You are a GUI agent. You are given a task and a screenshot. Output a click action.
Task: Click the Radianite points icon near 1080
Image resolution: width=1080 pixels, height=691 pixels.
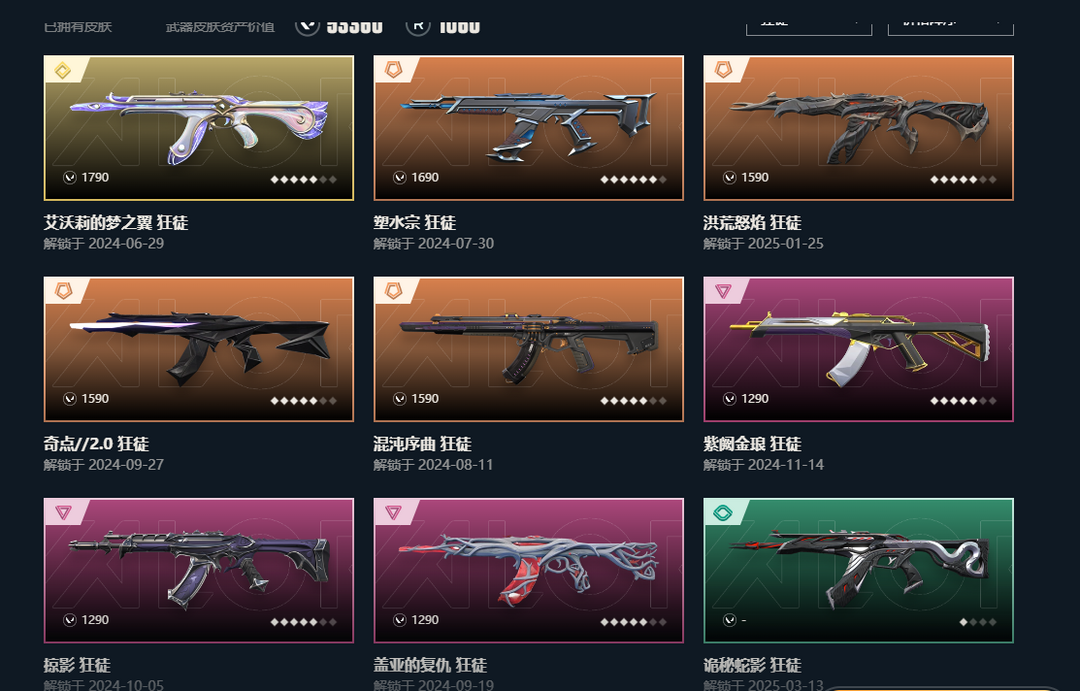point(418,25)
